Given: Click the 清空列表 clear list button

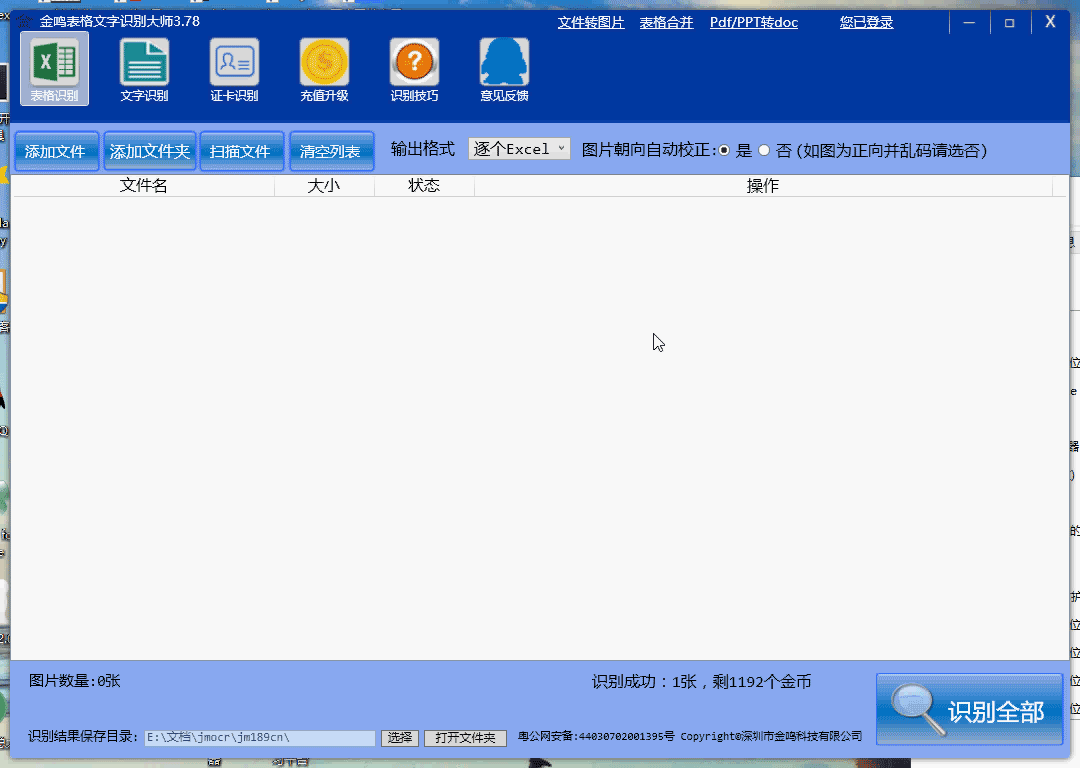Looking at the screenshot, I should click(331, 151).
